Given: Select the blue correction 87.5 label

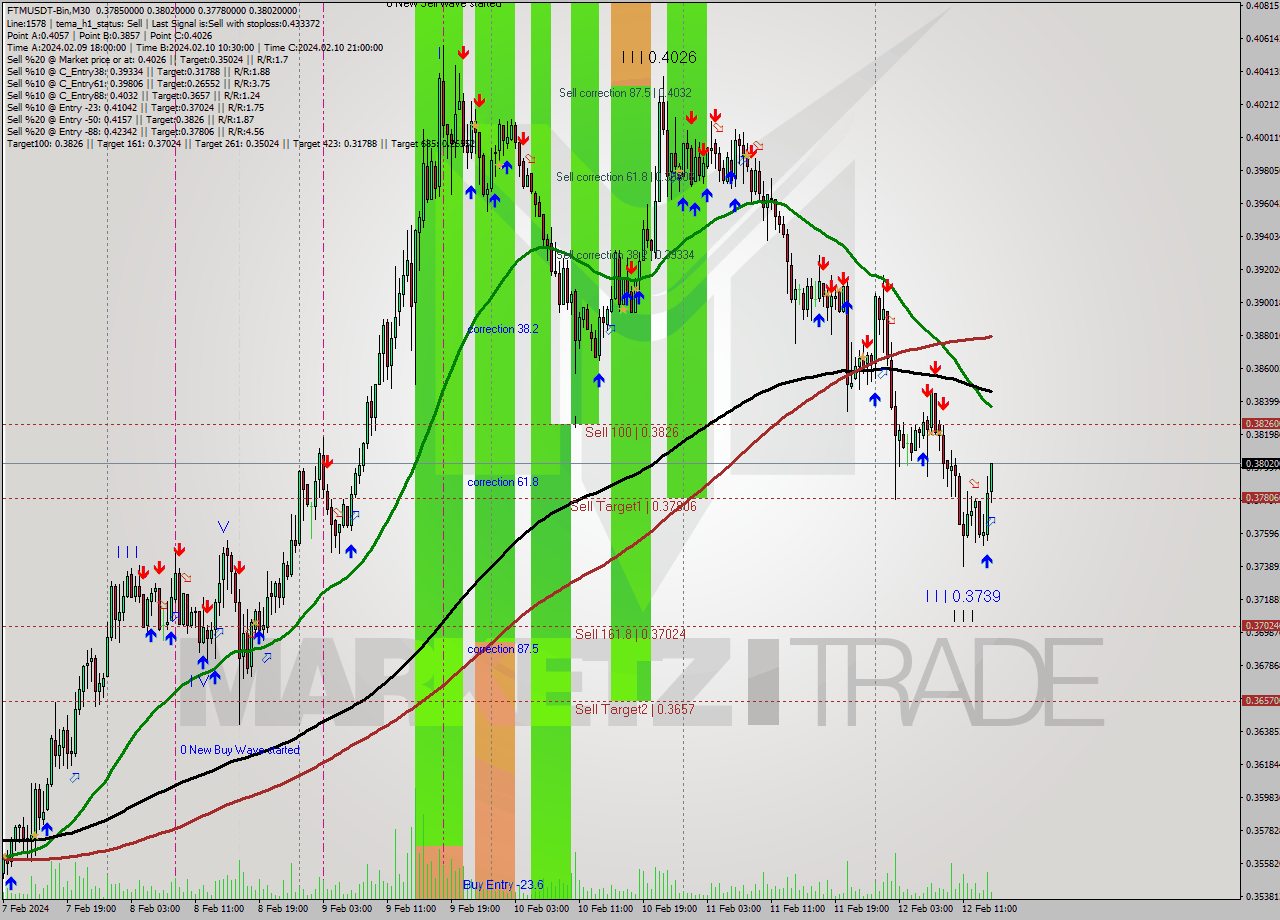Looking at the screenshot, I should pyautogui.click(x=503, y=649).
